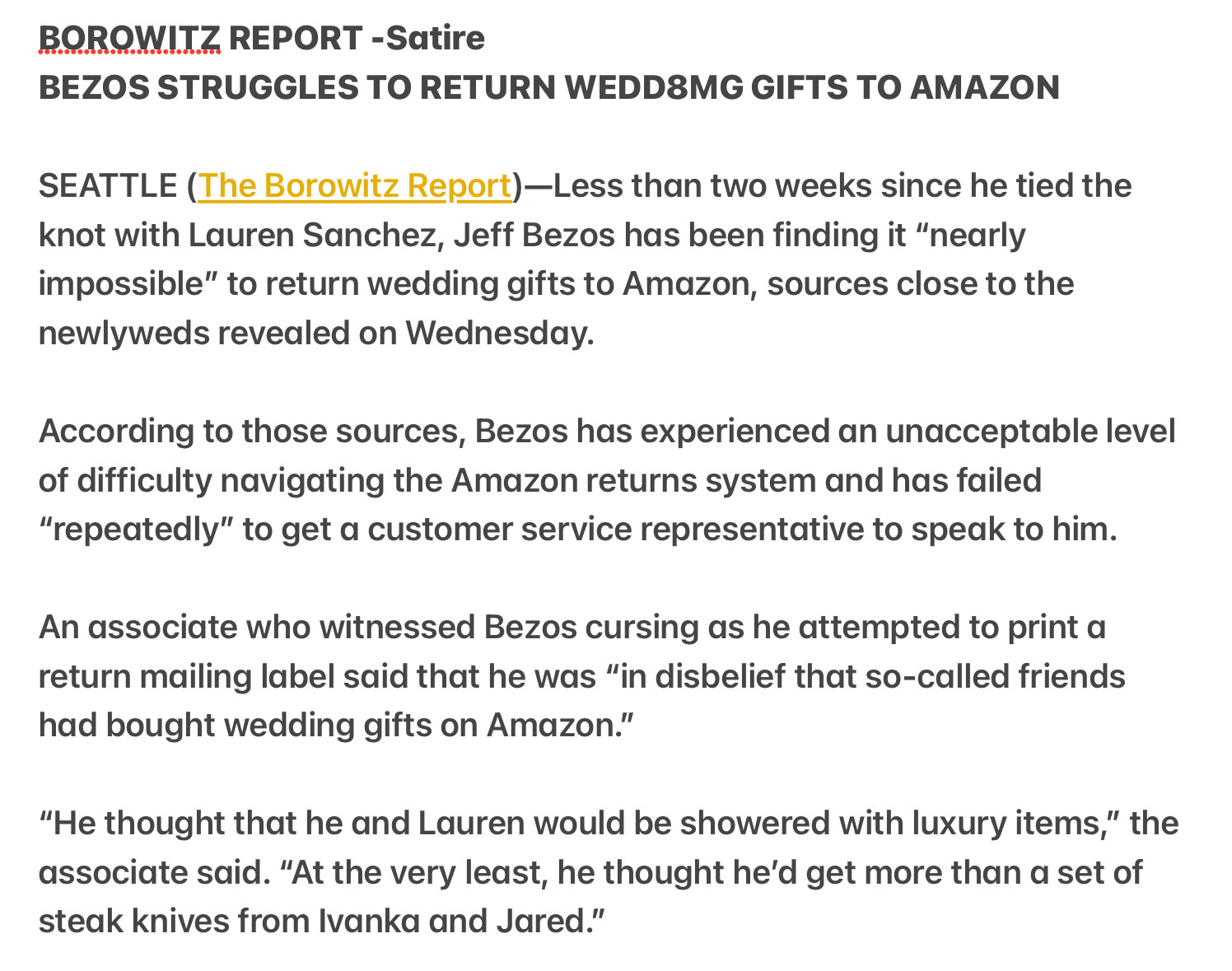Click the word AMAZON in the headline
1232x971 pixels.
pos(984,87)
